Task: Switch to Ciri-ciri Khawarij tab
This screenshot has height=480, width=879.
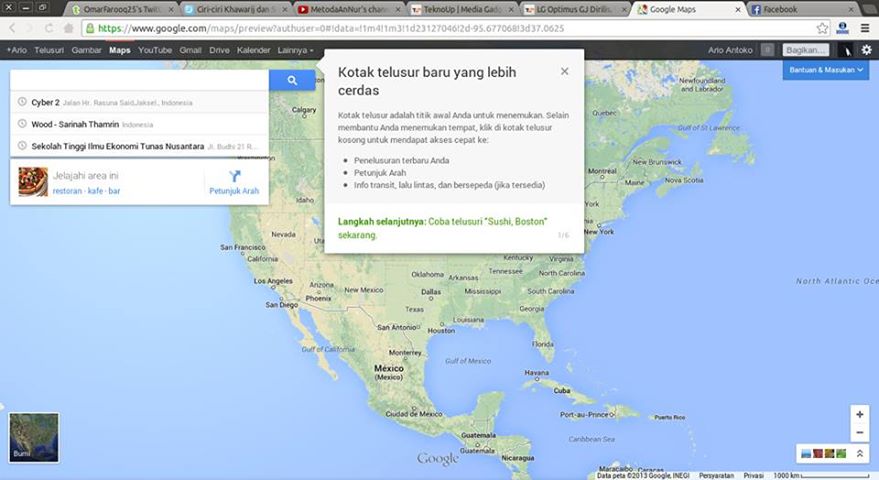Action: tap(235, 10)
